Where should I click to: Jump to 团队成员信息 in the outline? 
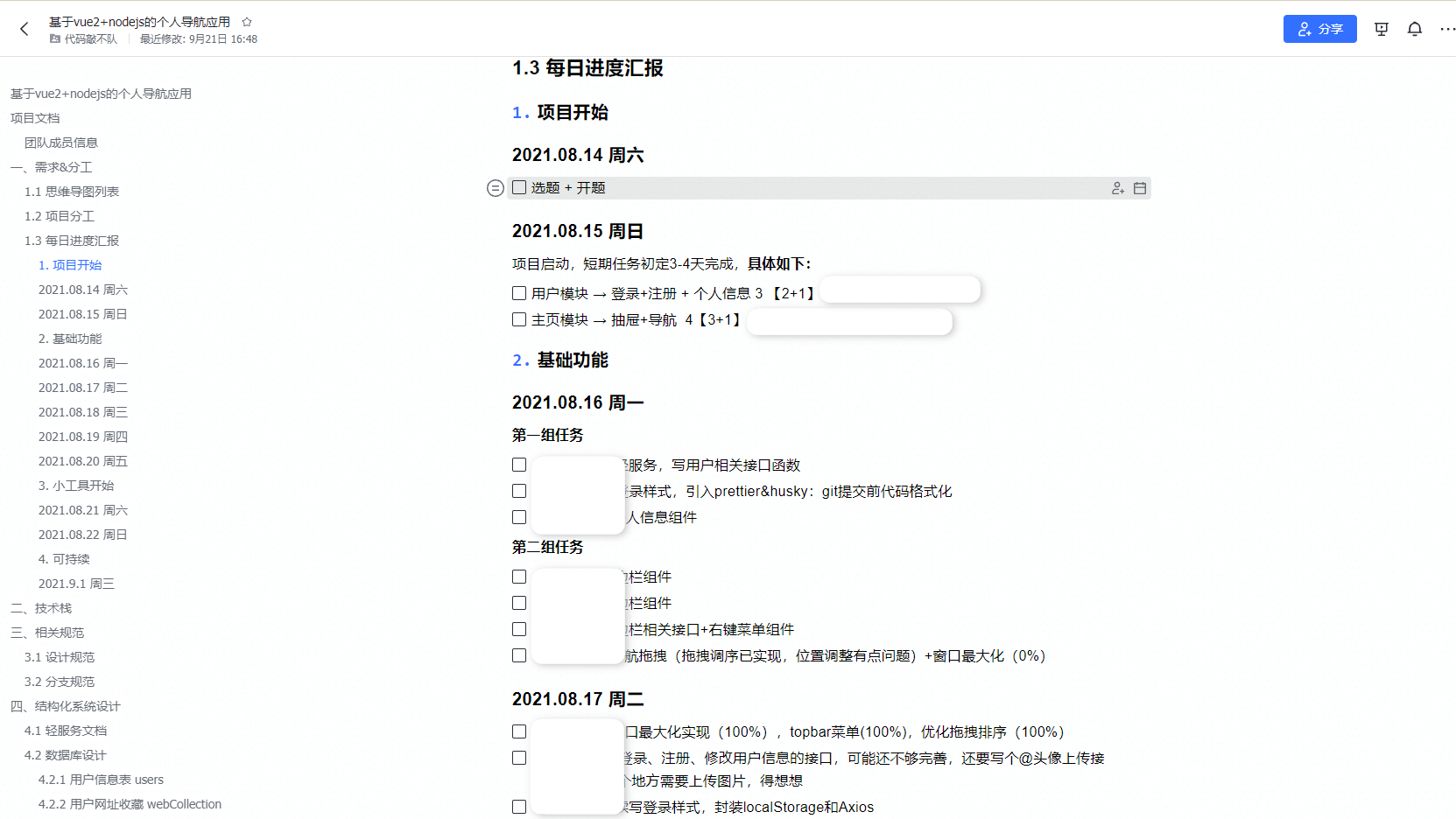coord(61,143)
